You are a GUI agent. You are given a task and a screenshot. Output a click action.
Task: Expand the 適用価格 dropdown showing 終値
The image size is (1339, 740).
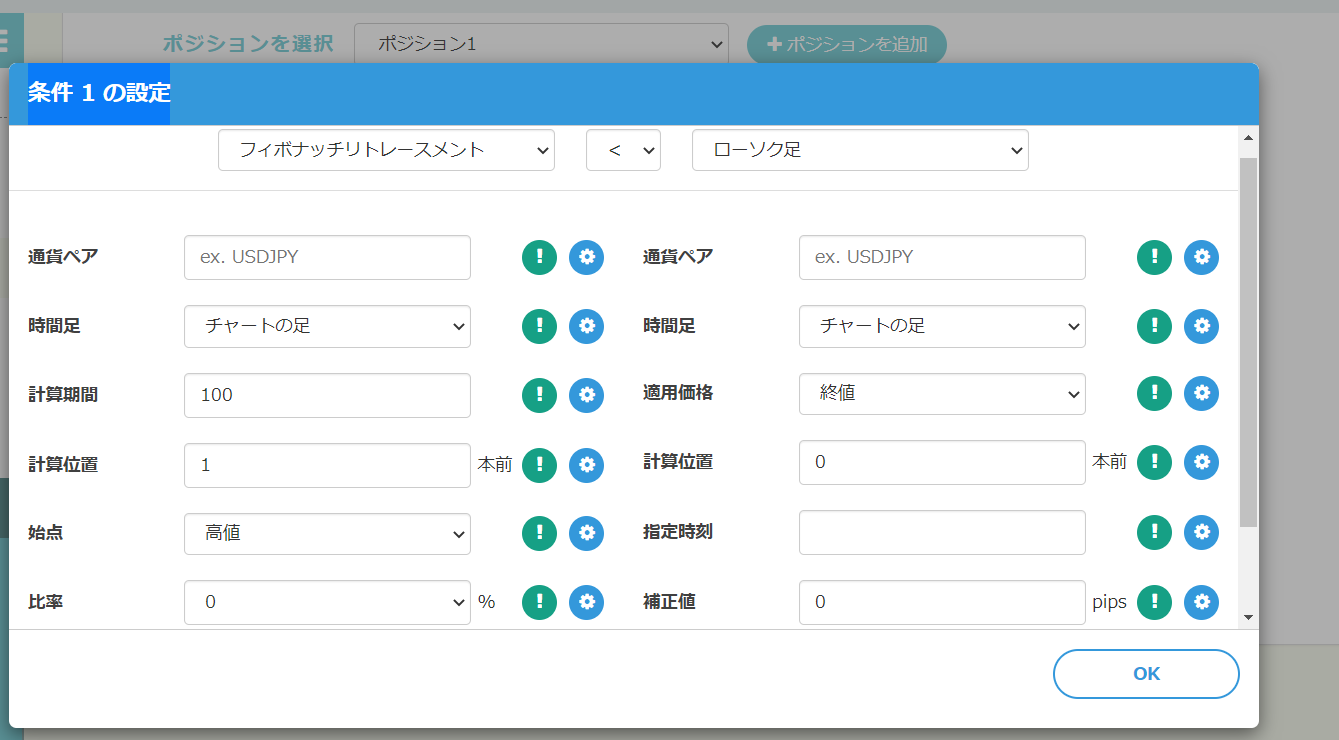[x=942, y=394]
